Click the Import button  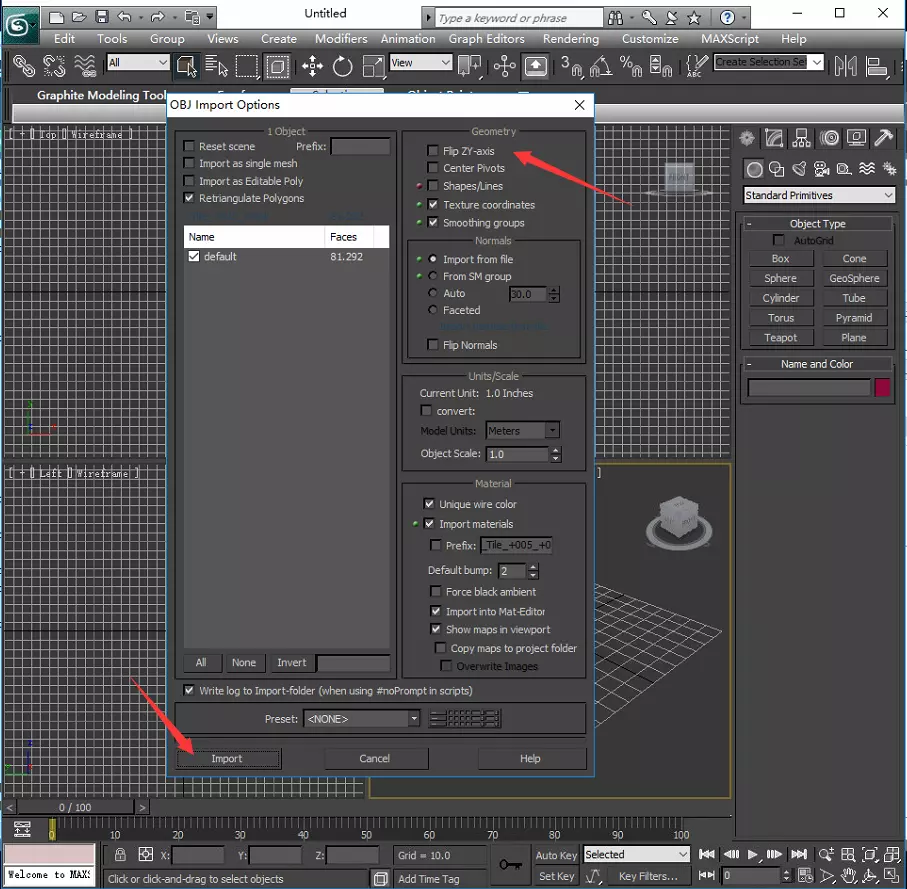click(228, 758)
